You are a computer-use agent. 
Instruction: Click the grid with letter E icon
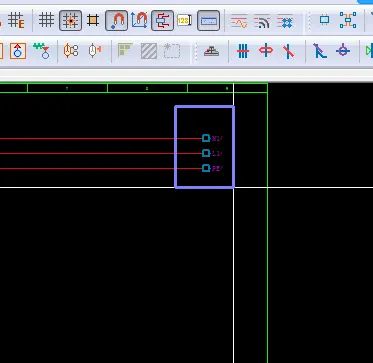(x=16, y=20)
